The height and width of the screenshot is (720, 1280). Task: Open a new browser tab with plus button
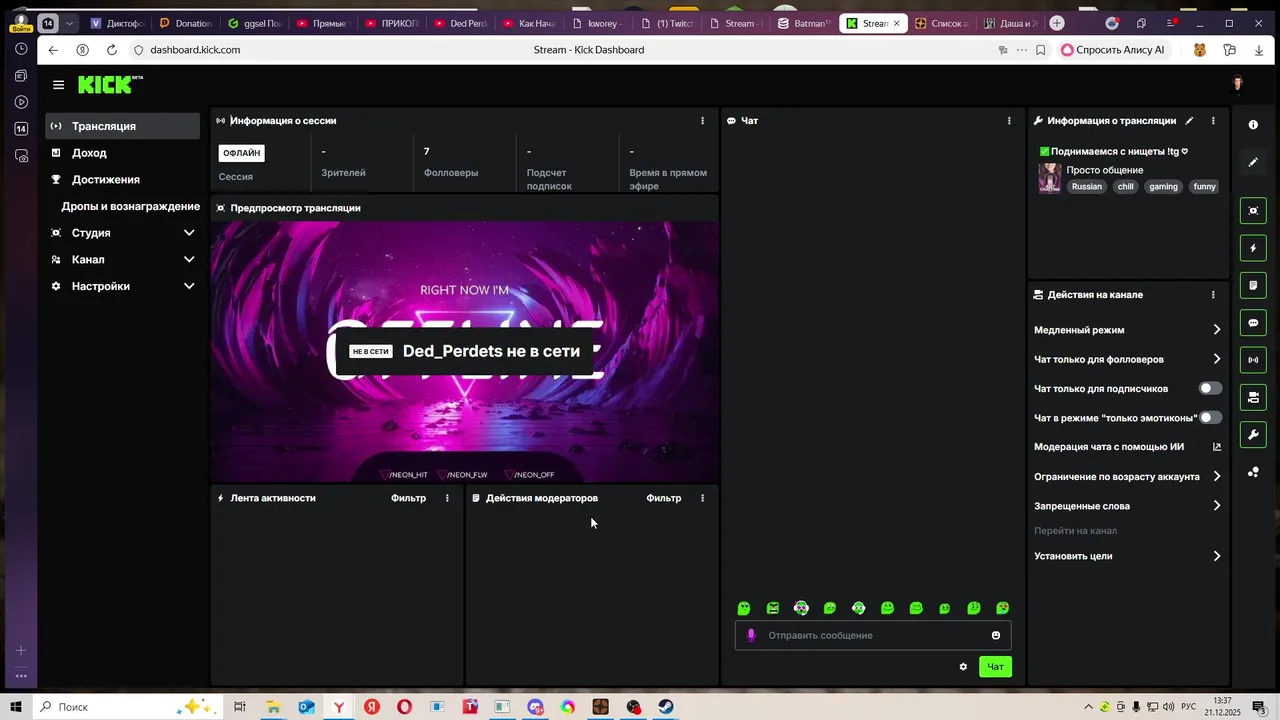[x=1057, y=23]
